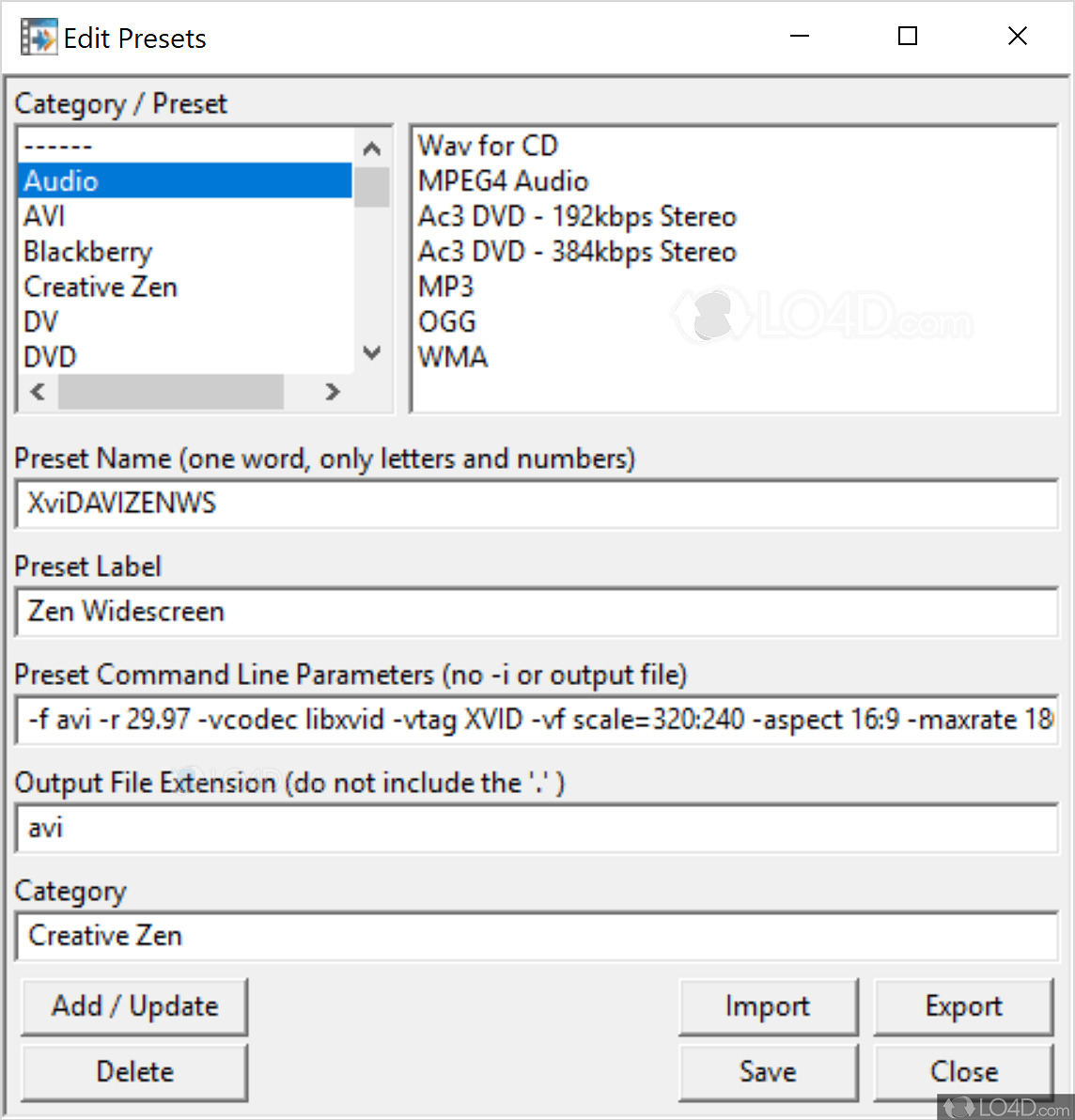This screenshot has width=1075, height=1120.
Task: Click the horizontal scrollbar thumb in category list
Action: click(x=171, y=392)
